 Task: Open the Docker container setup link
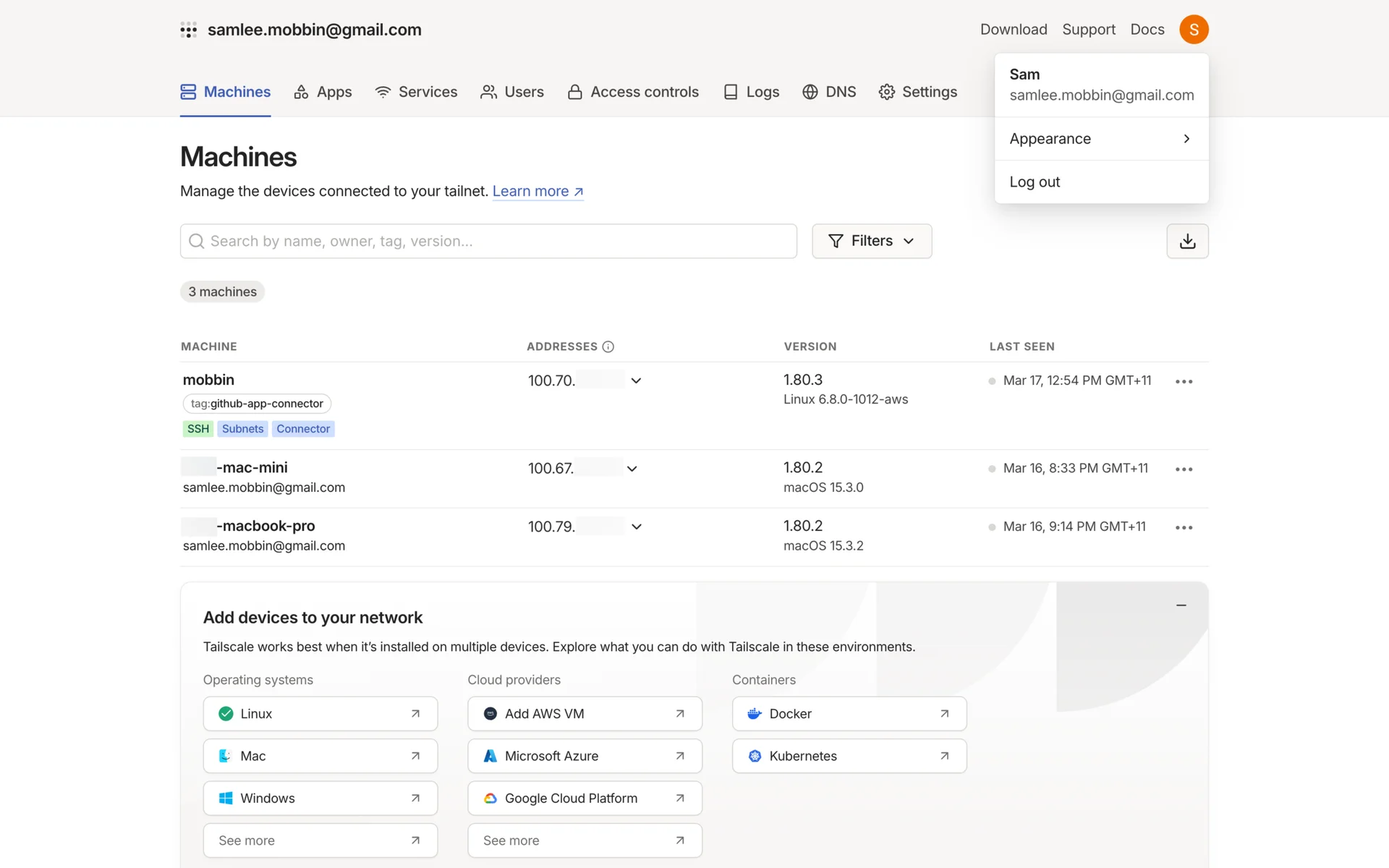849,714
